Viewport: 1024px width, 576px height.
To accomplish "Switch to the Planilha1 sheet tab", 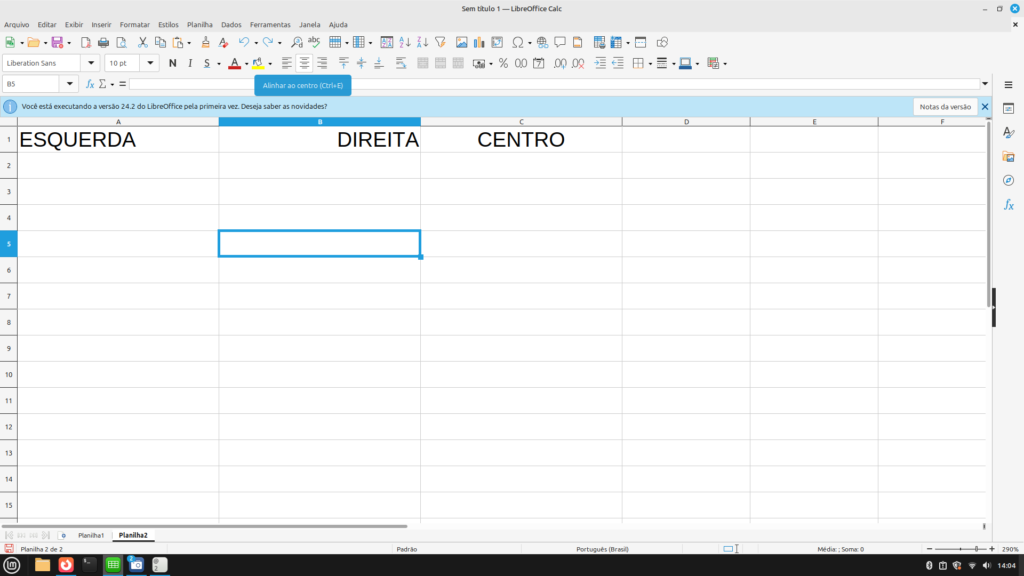I will pyautogui.click(x=91, y=536).
